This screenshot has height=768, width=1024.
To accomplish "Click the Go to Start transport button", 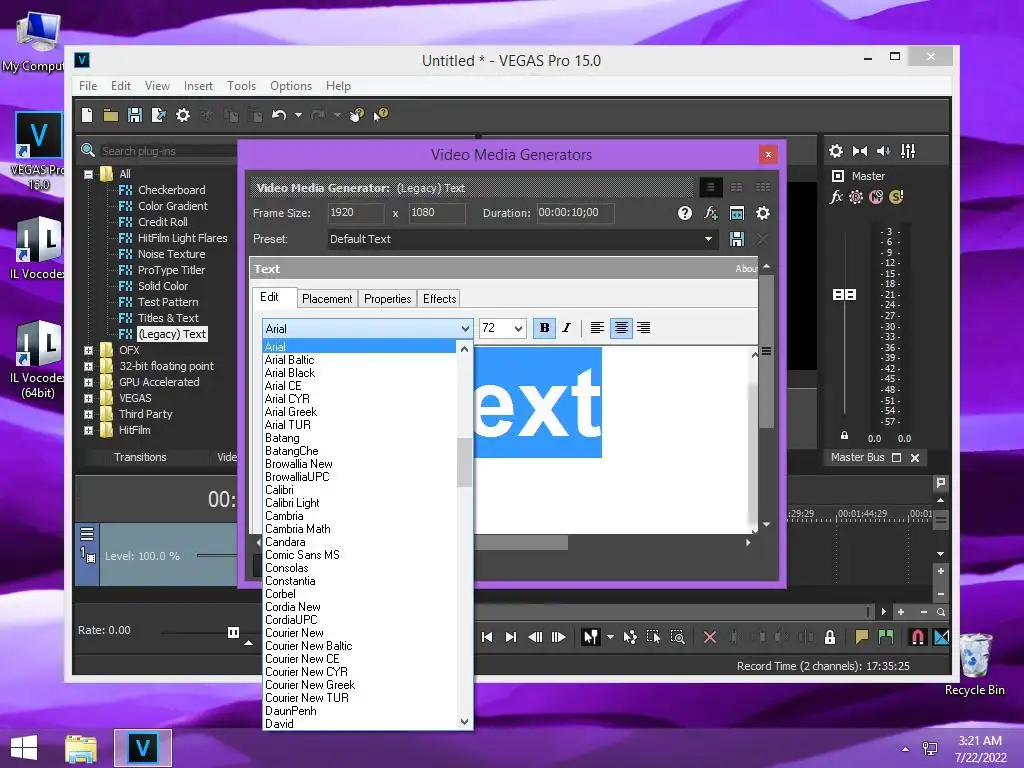I will coord(487,637).
